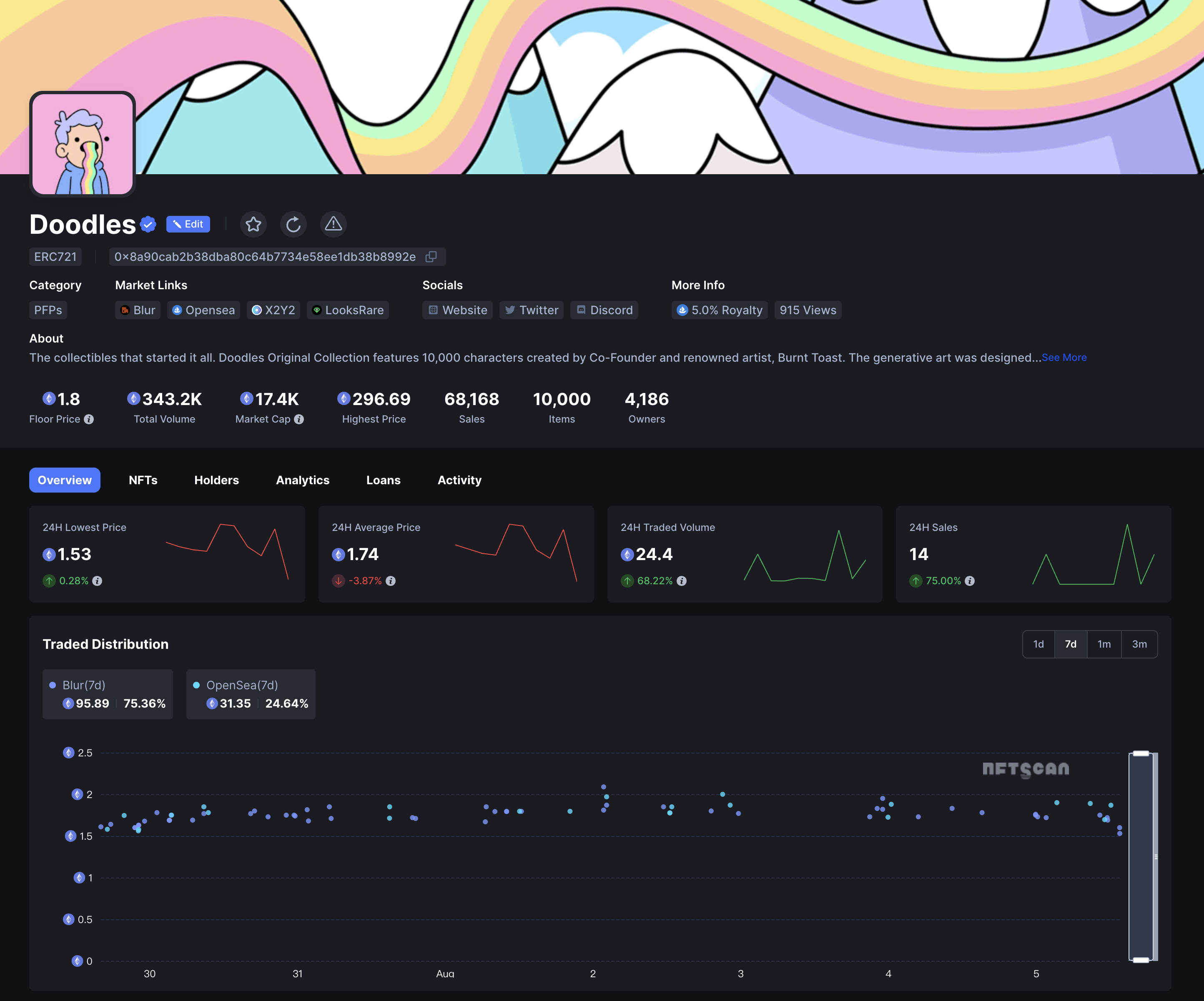Click the 296.69 Highest Price stat
The width and height of the screenshot is (1204, 1001).
[x=374, y=408]
